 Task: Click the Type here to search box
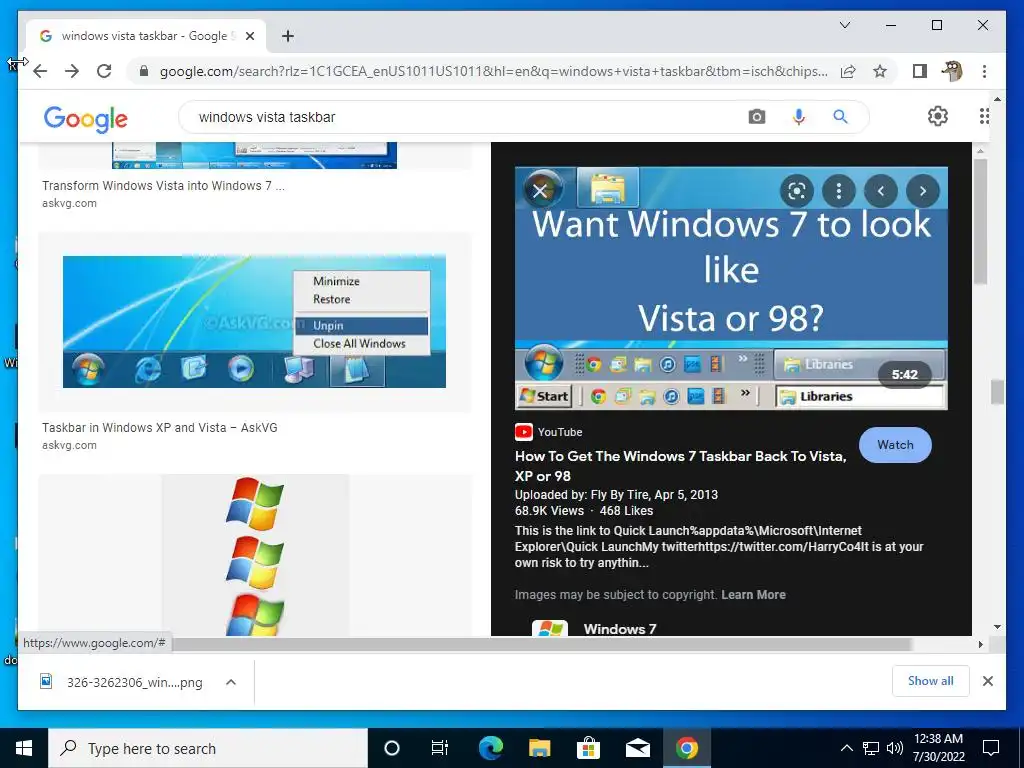pos(208,748)
